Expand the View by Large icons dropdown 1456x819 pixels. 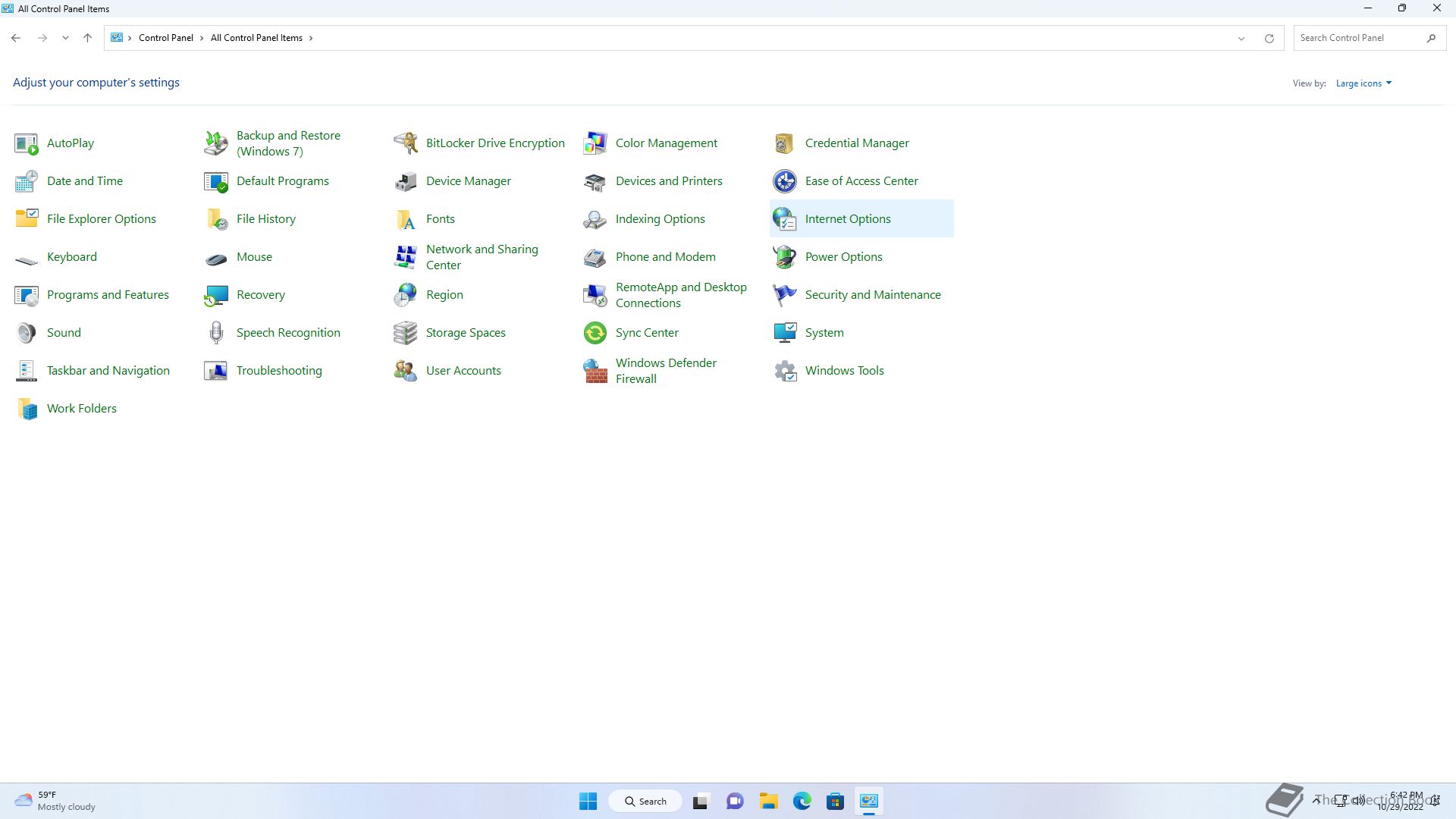pos(1363,83)
